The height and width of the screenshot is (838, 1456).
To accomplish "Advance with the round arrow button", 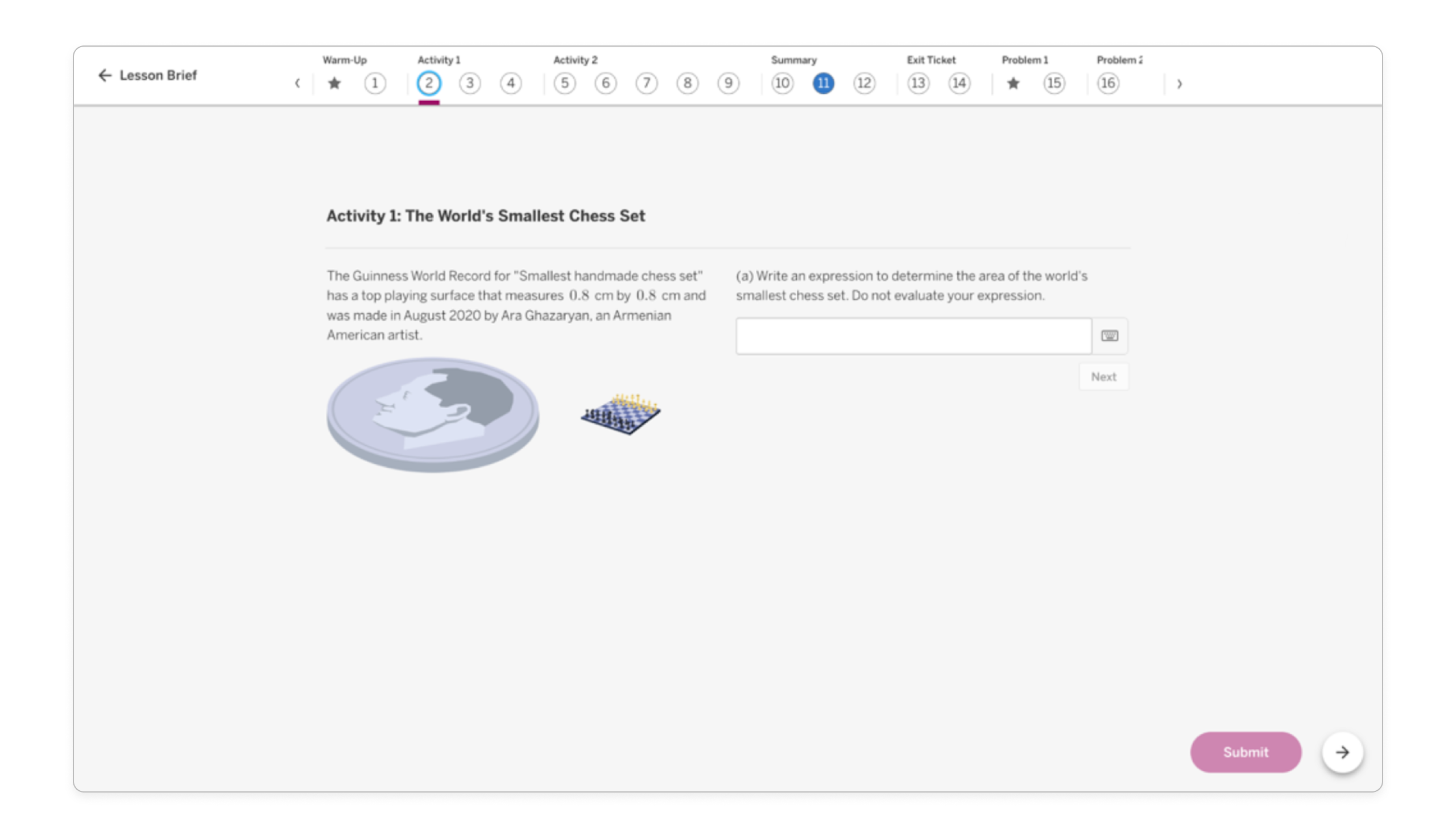I will [1342, 752].
